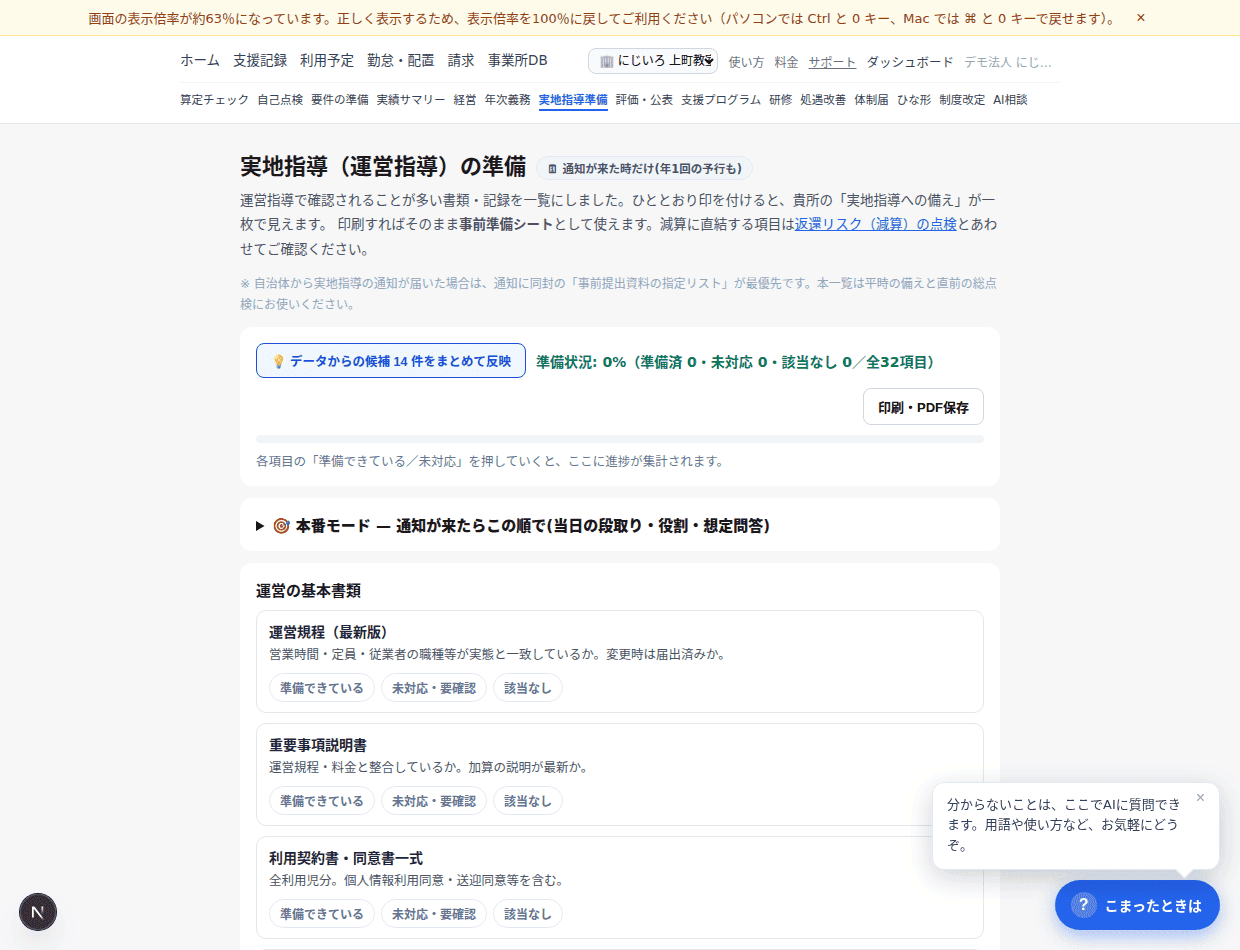Click the preparation progress bar
Screen dimensions: 1240x950
click(620, 439)
